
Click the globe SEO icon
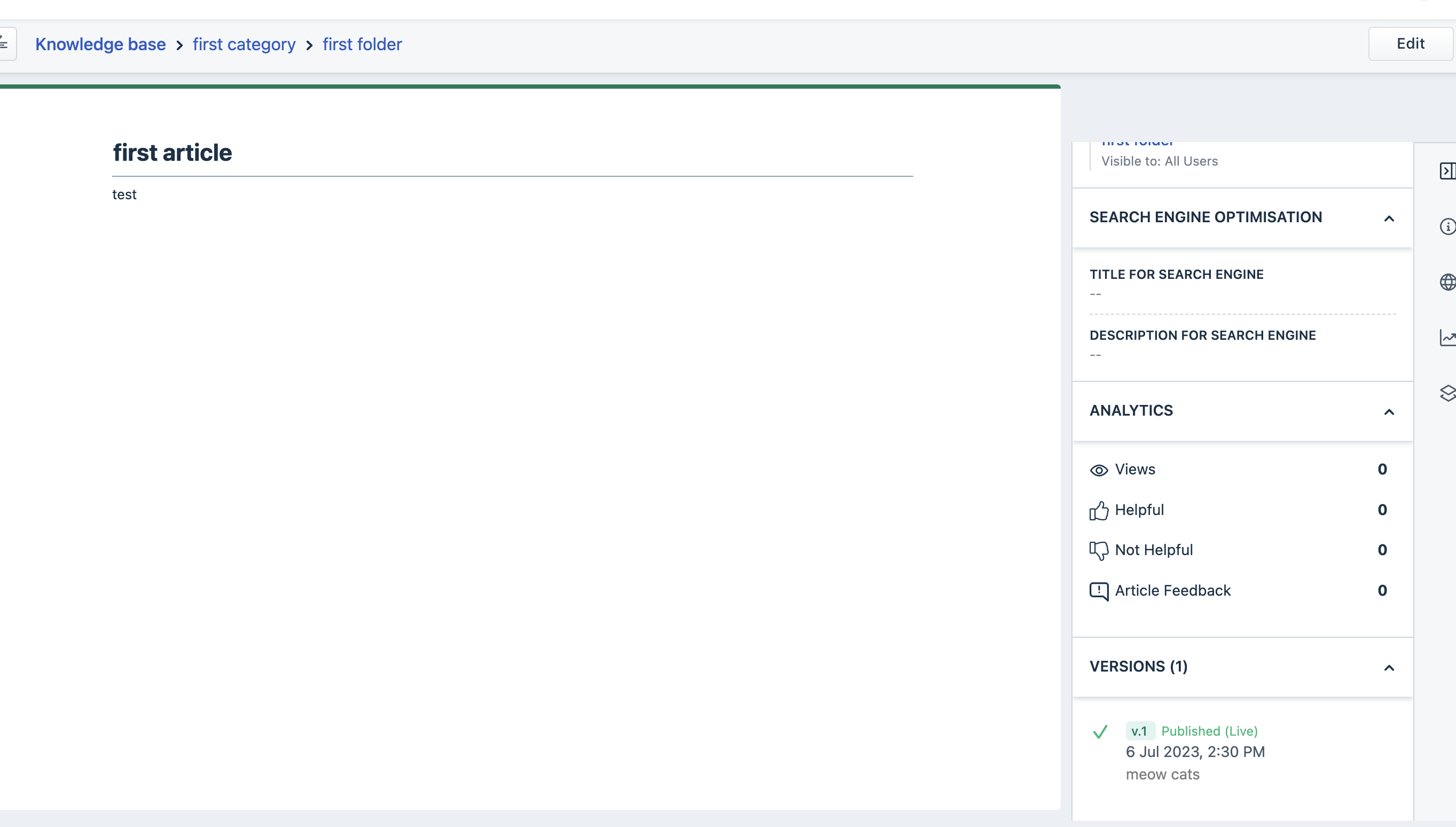[x=1447, y=282]
